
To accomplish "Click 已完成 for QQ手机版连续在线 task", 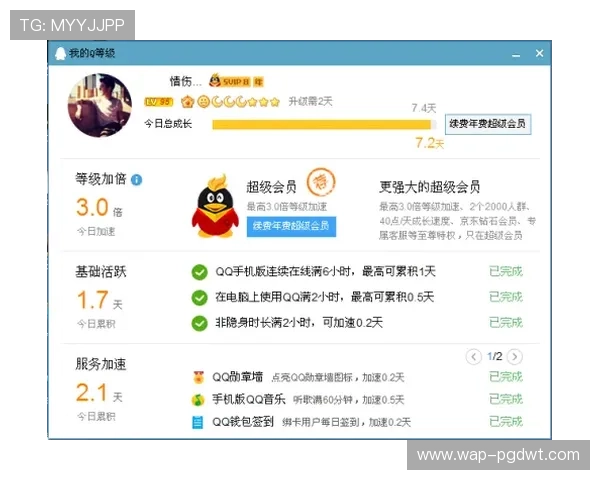I will coord(506,271).
